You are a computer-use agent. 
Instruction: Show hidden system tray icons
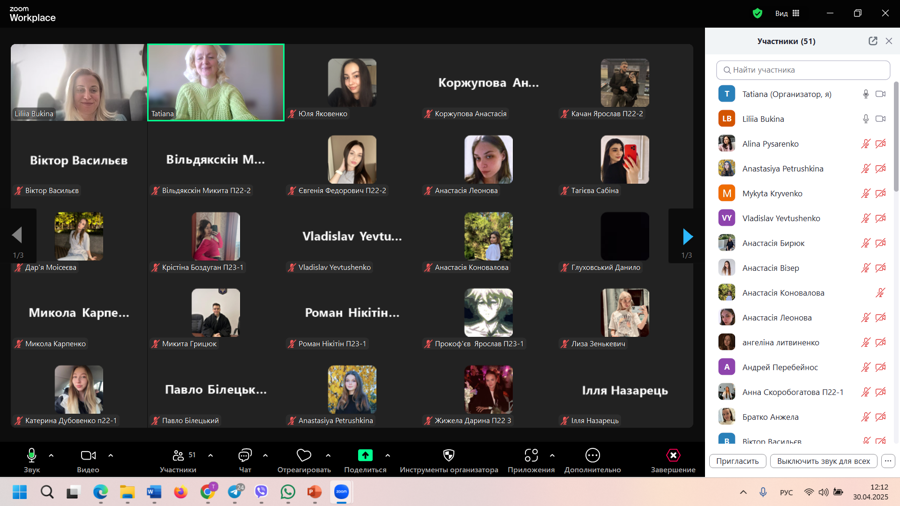point(743,492)
